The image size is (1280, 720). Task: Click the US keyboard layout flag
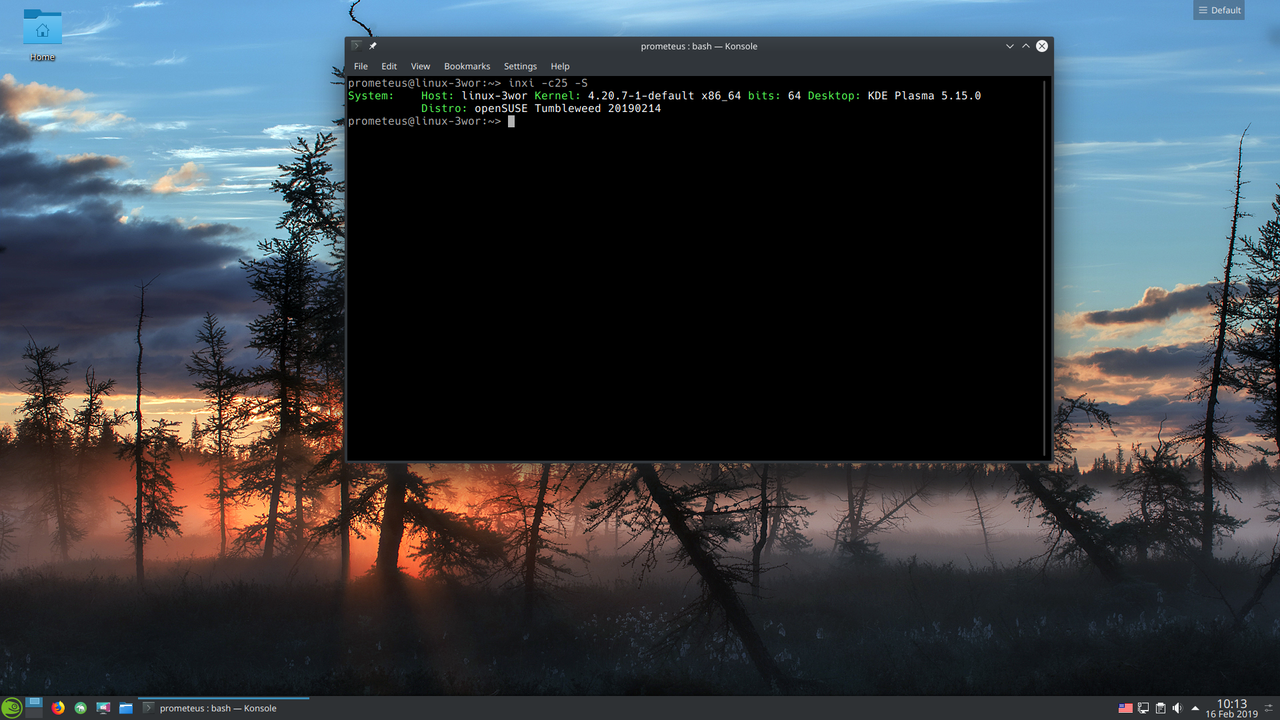[1125, 708]
